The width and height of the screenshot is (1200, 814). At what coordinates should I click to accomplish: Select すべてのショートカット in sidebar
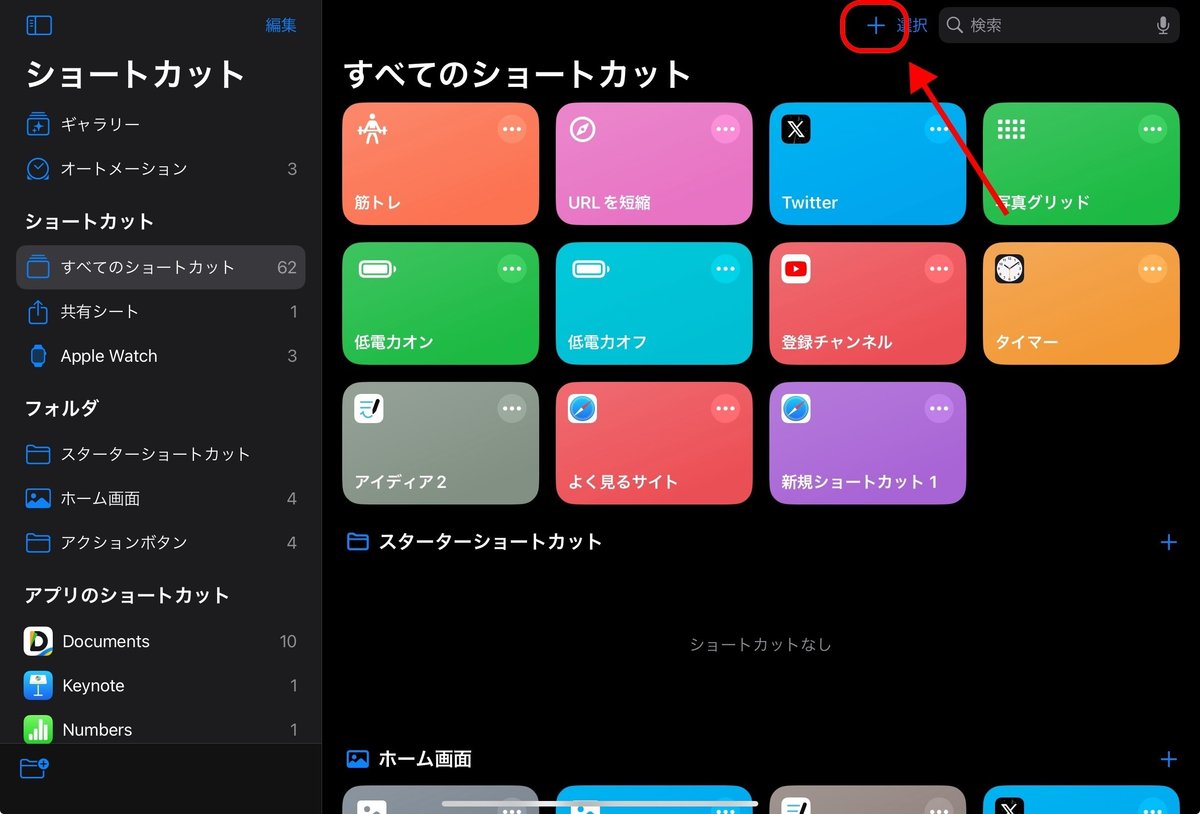[x=161, y=267]
